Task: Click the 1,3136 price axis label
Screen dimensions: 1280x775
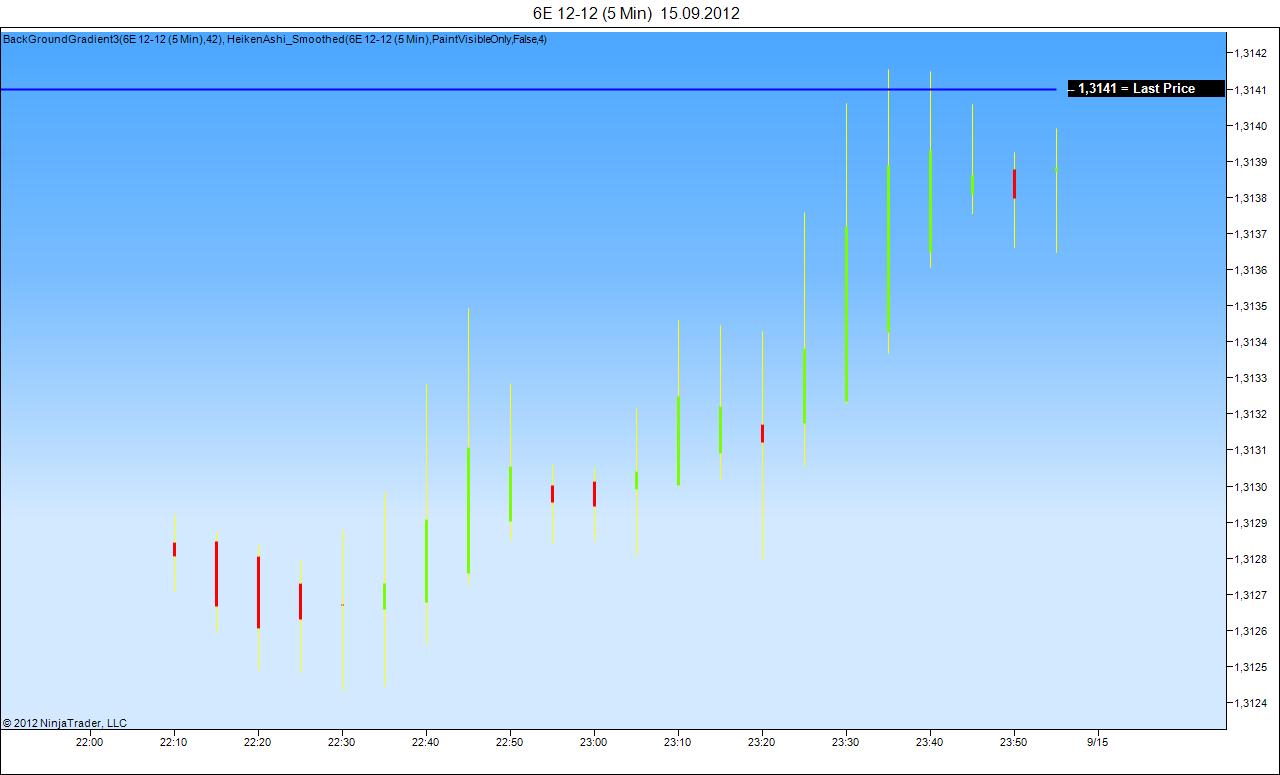Action: [x=1249, y=270]
